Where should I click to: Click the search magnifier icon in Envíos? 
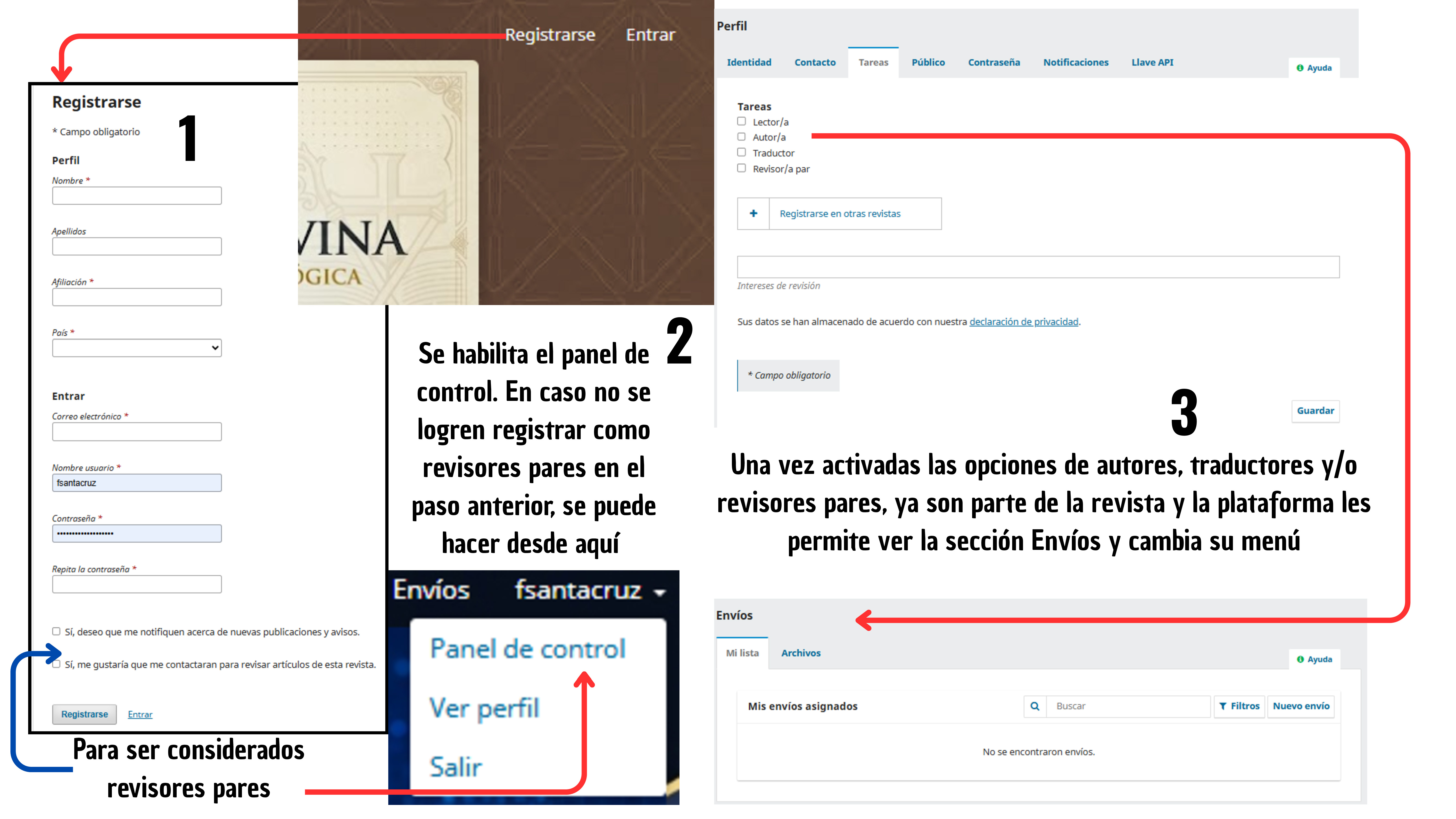click(1034, 706)
